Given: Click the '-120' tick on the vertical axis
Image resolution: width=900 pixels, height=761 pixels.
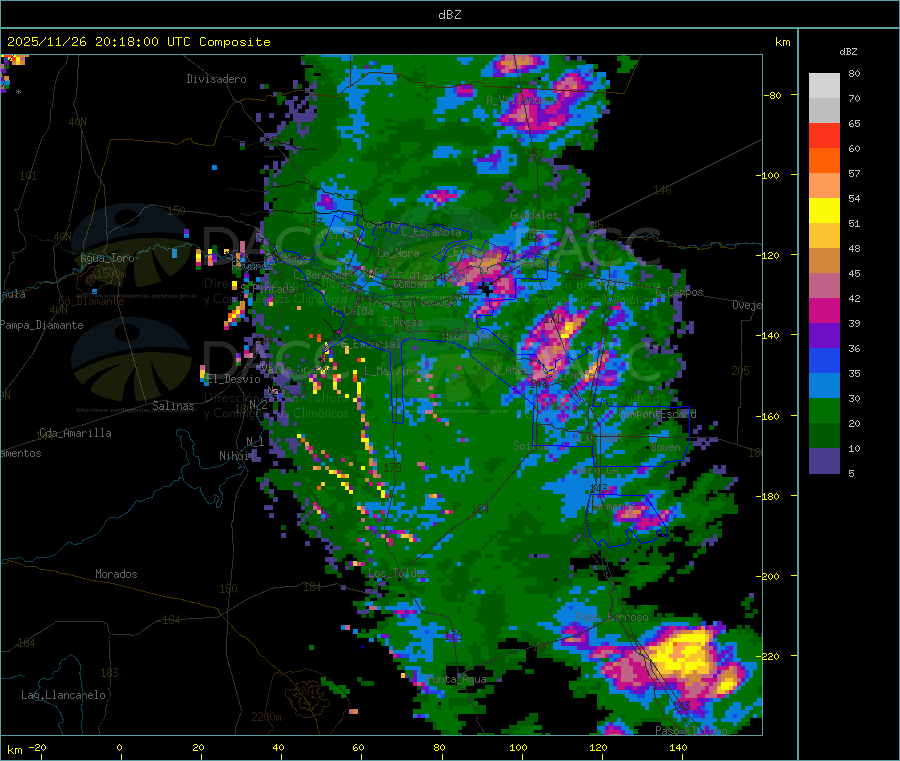Looking at the screenshot, I should click(x=770, y=255).
